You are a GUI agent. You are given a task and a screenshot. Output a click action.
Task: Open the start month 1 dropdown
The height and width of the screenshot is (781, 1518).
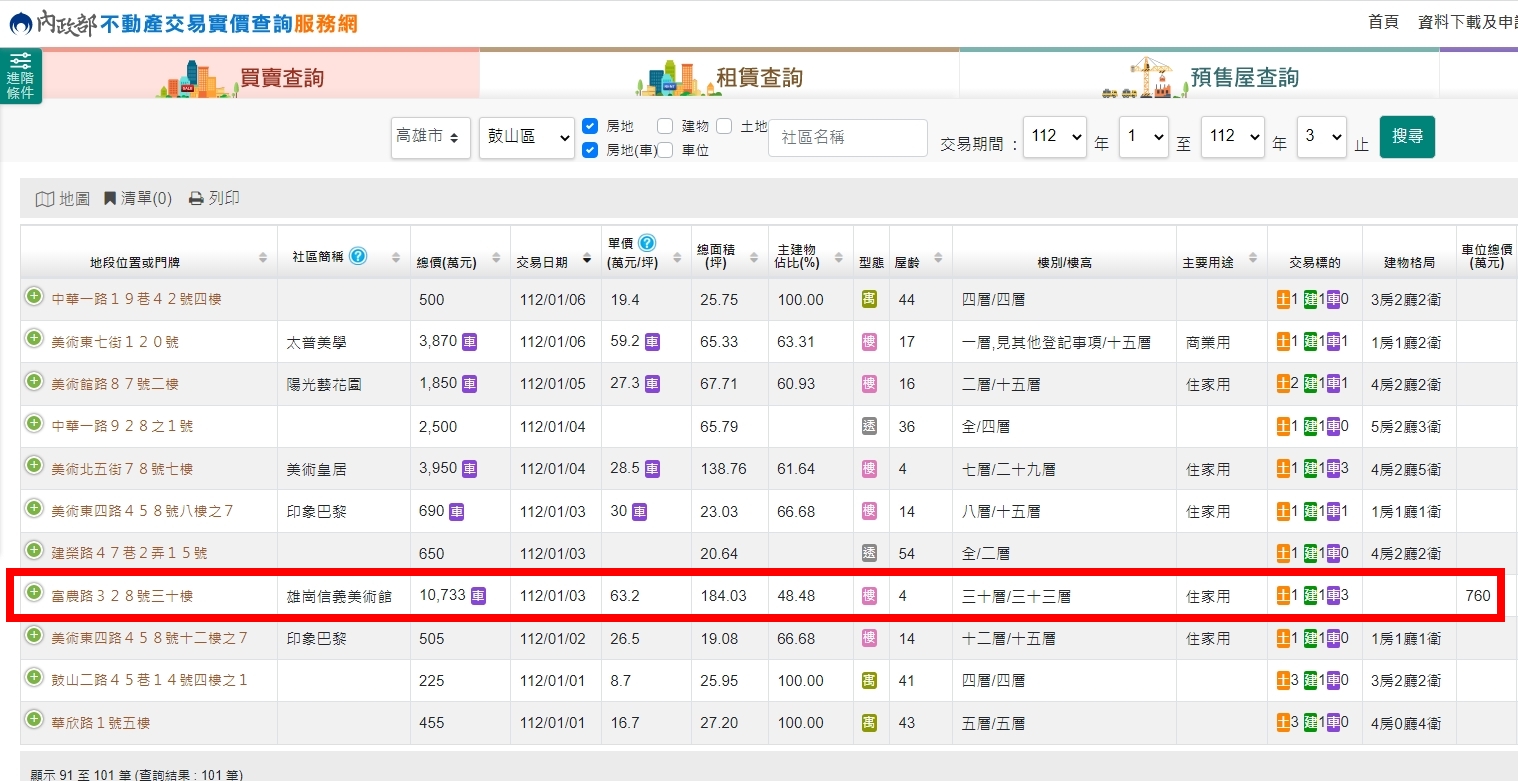tap(1143, 136)
